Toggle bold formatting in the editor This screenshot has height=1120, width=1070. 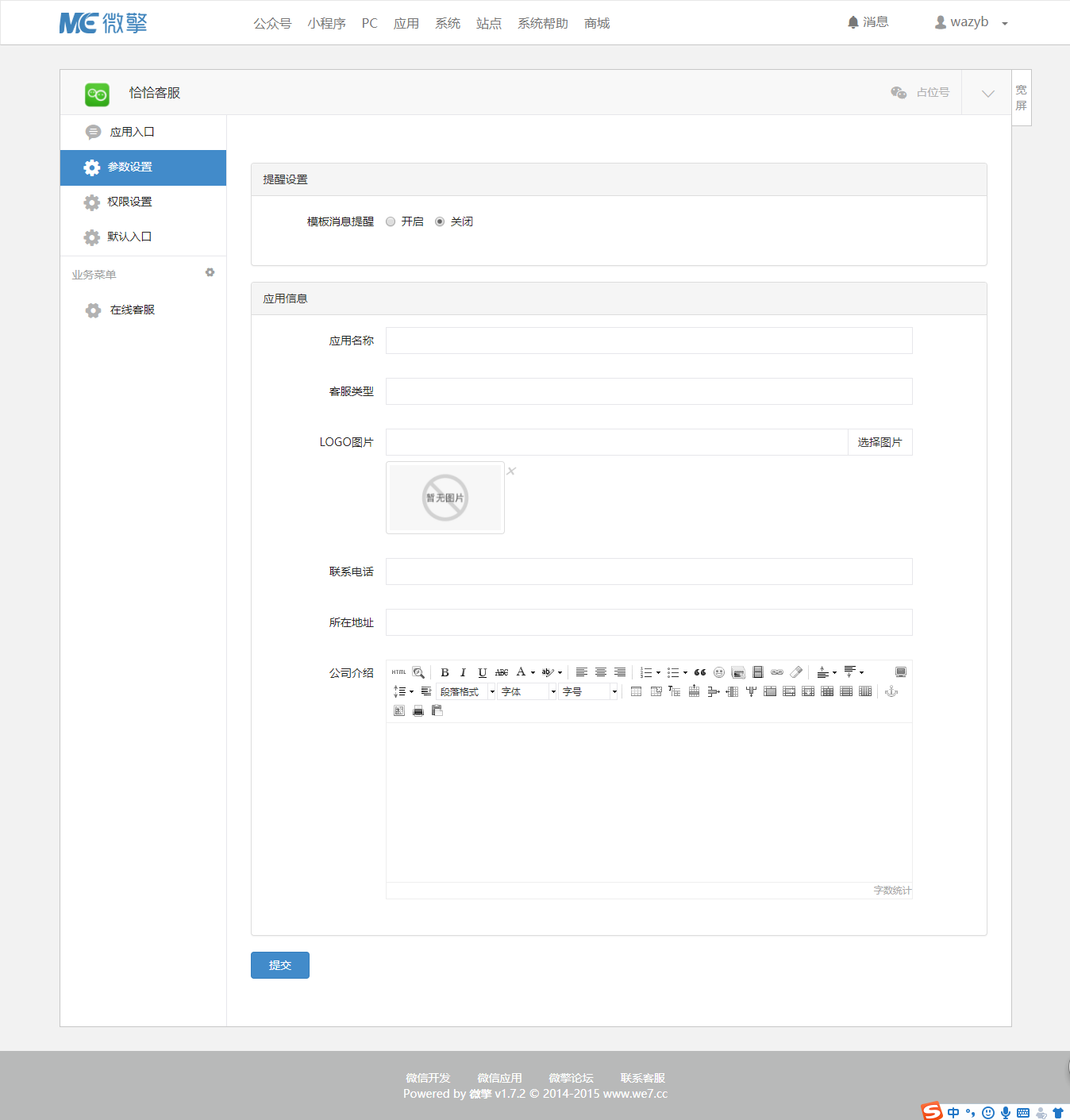point(445,672)
